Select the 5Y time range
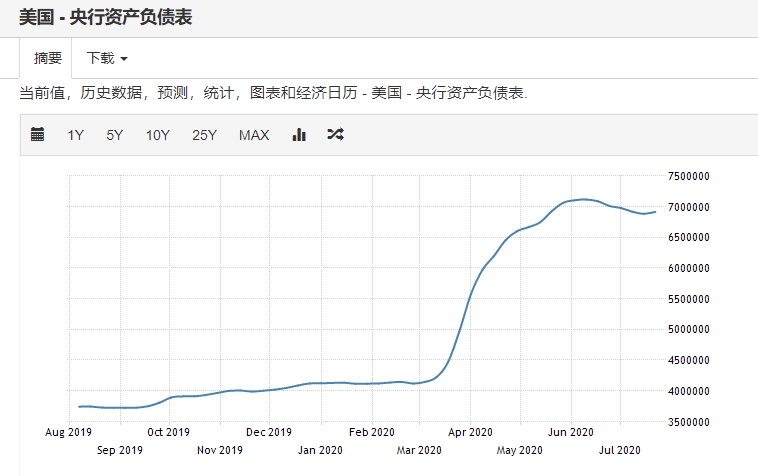This screenshot has width=758, height=476. coord(115,135)
